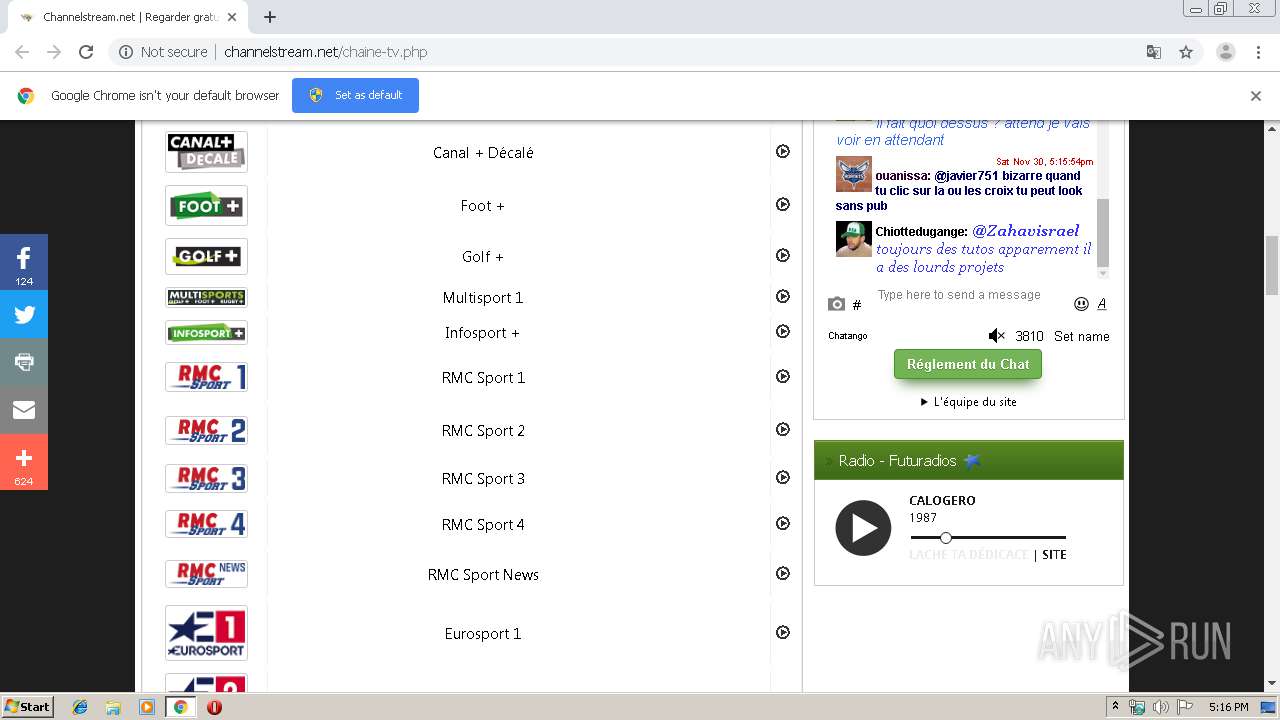Play the Eurosport 1 stream icon
1280x720 pixels.
(x=783, y=632)
